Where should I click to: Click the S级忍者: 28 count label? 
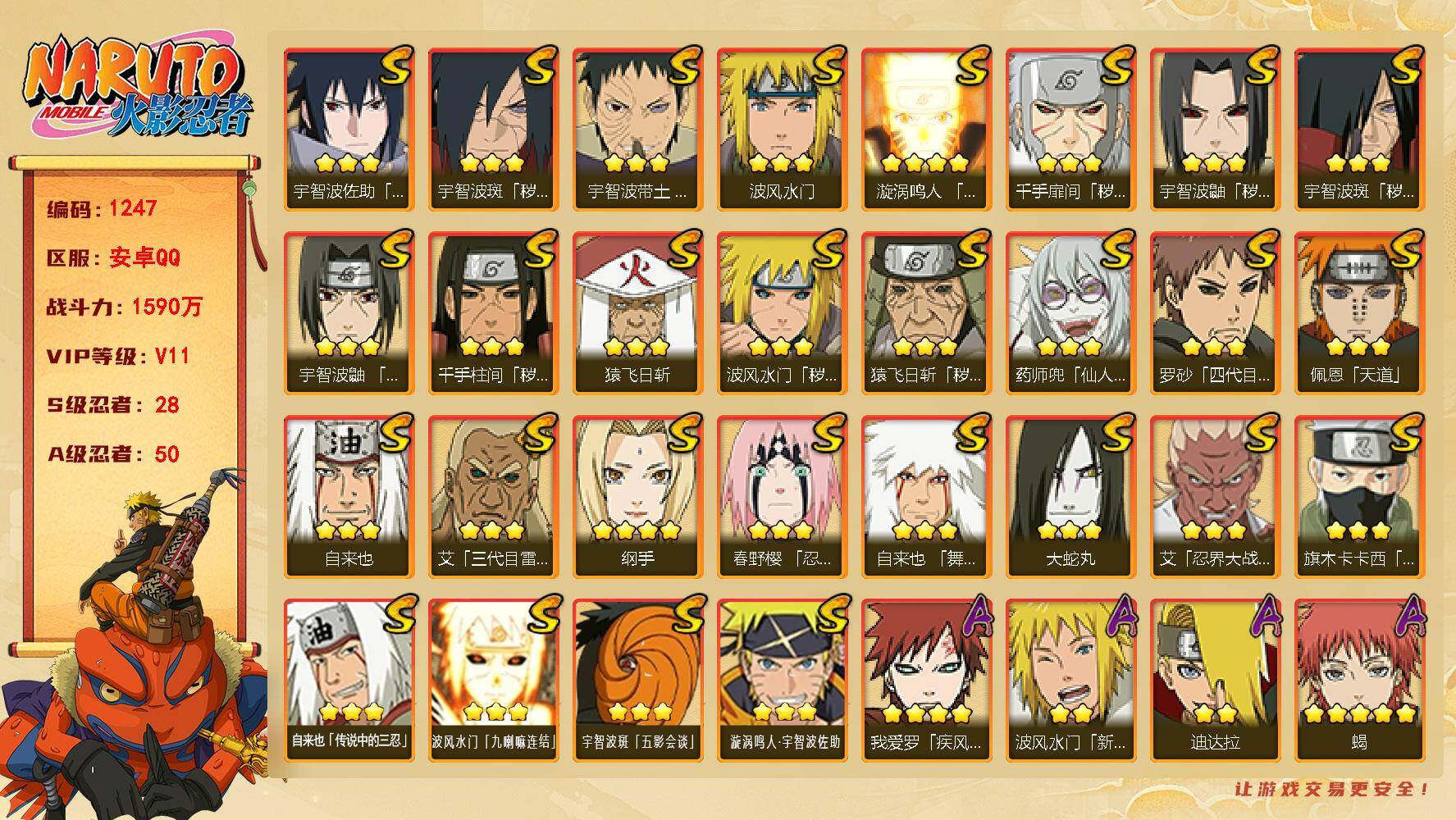click(113, 405)
